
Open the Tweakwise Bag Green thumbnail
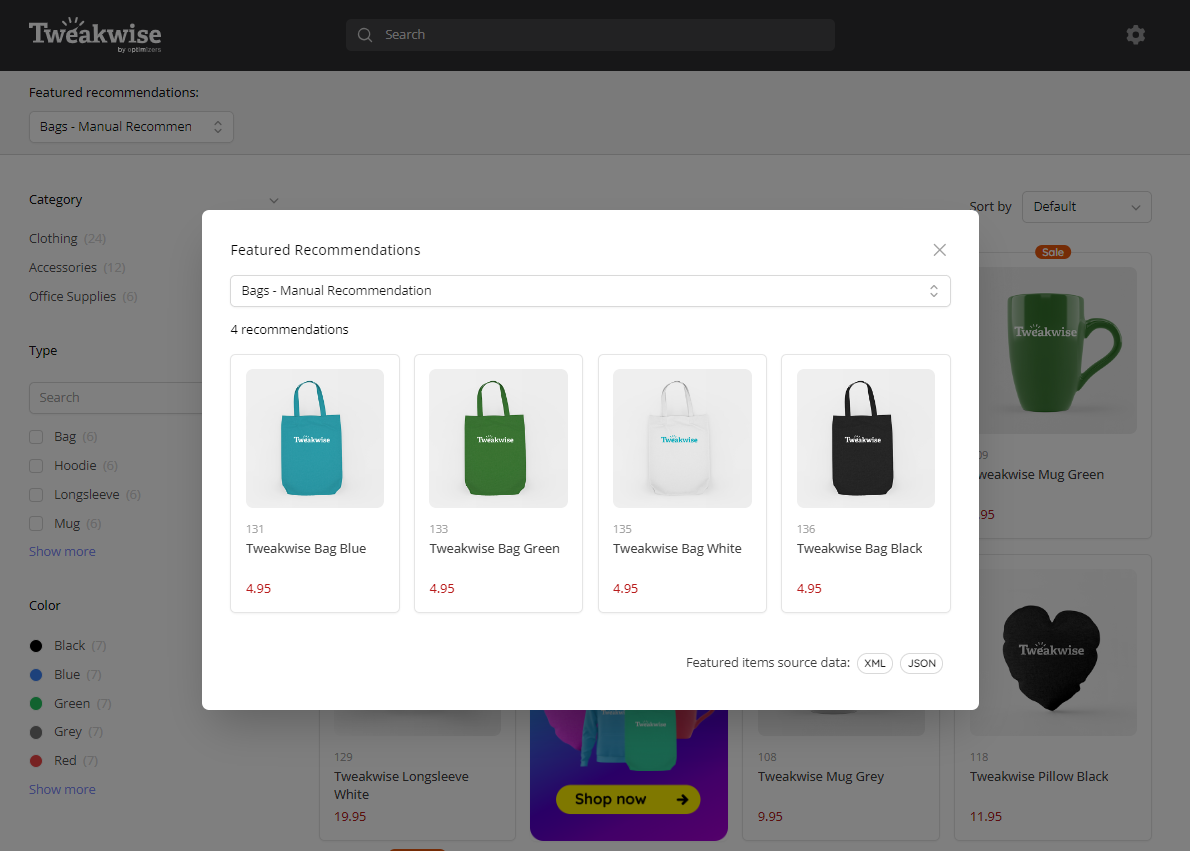(499, 438)
